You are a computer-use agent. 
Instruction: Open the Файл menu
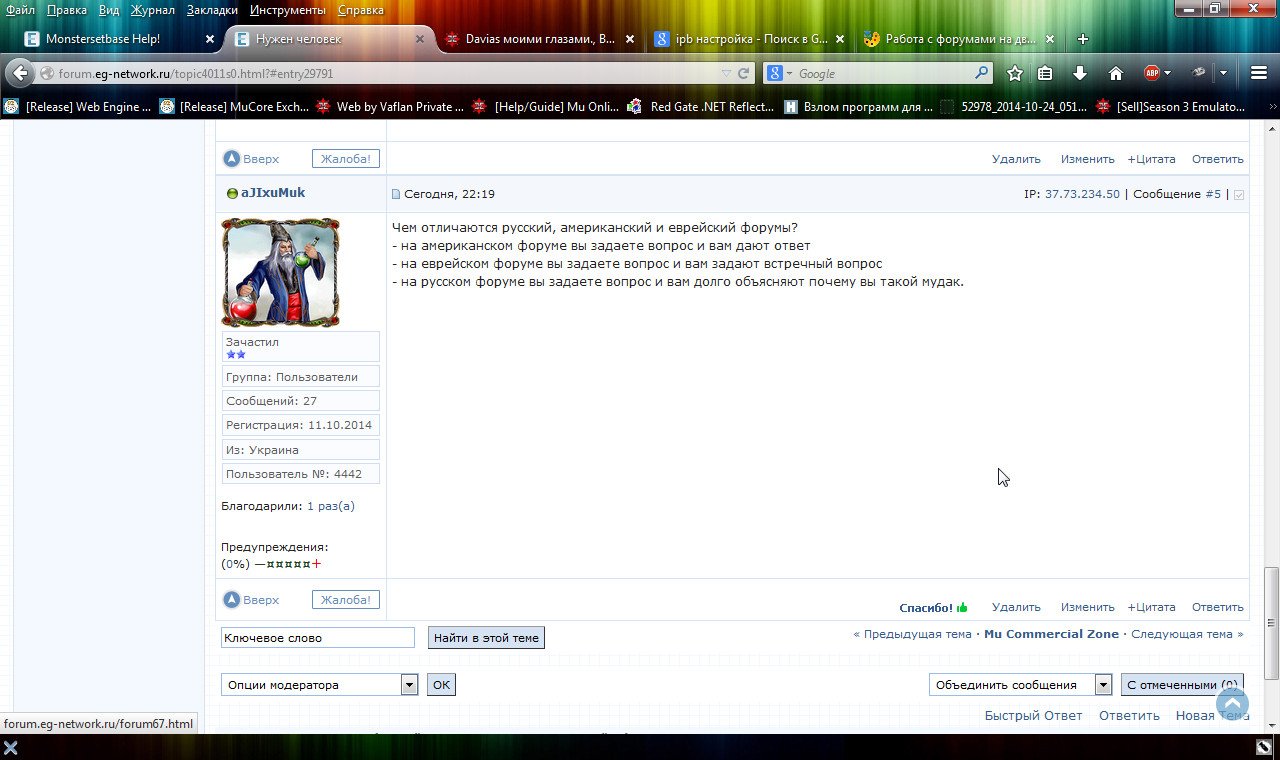click(20, 10)
